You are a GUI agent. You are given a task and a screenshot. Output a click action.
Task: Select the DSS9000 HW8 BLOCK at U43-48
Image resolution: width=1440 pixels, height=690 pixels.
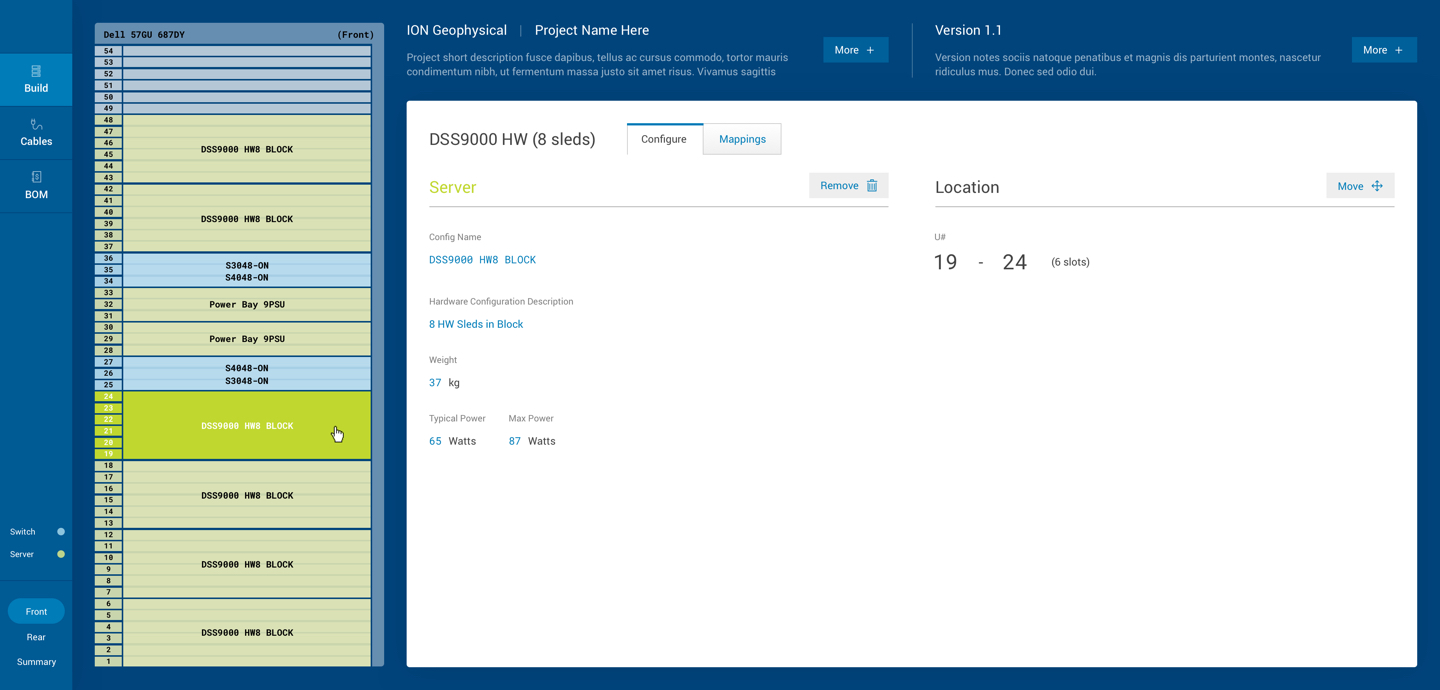tap(247, 149)
